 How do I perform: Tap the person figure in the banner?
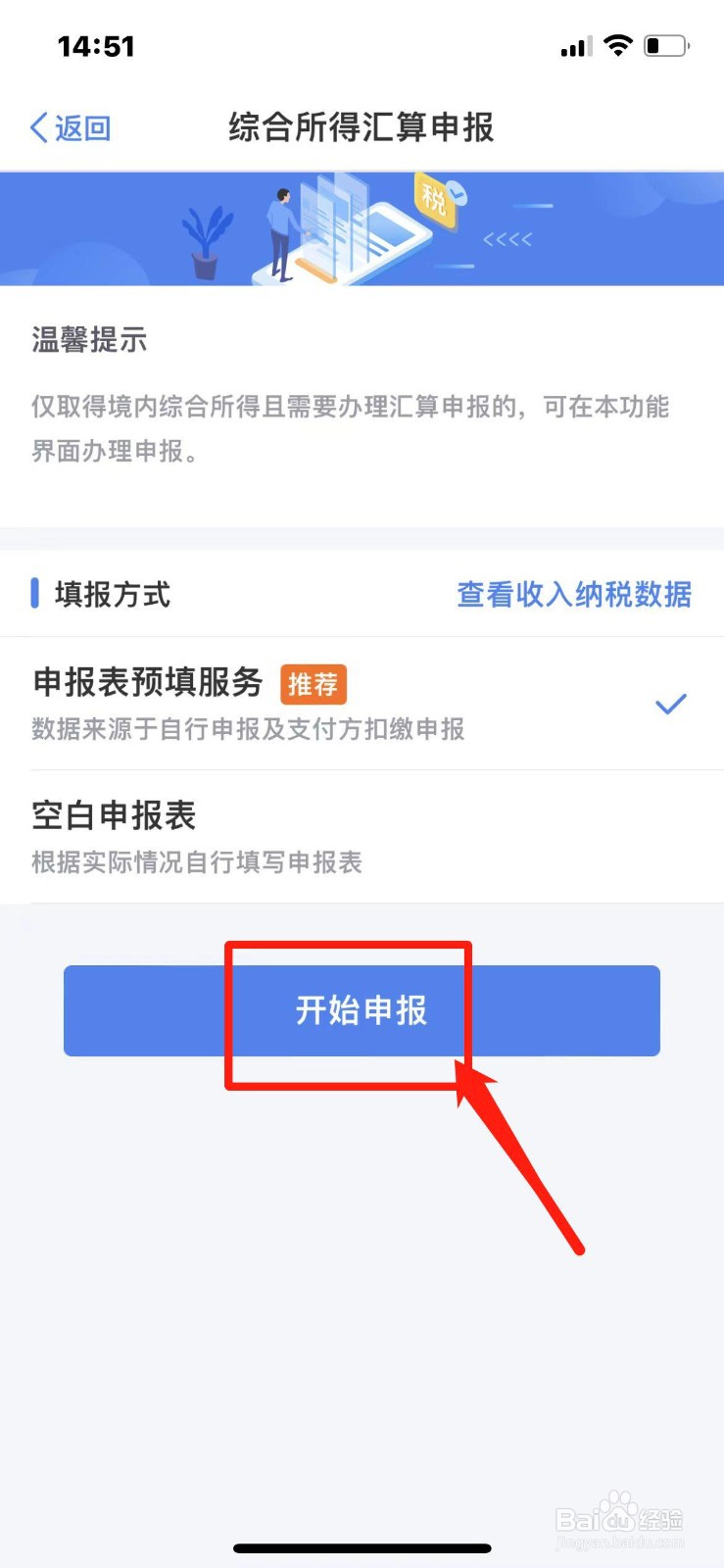click(x=283, y=233)
